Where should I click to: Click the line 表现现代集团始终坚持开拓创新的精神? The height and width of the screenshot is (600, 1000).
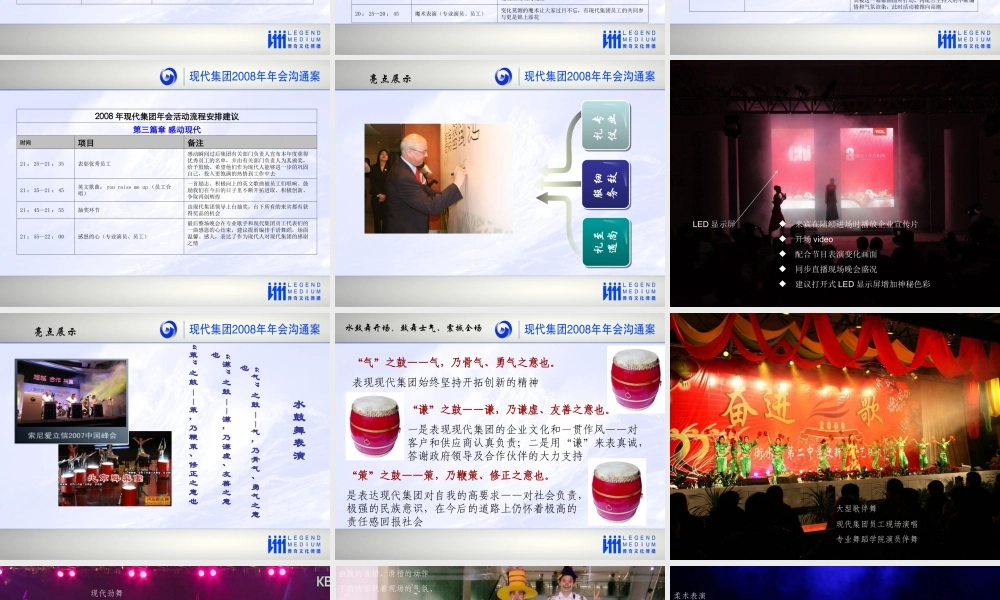[445, 382]
